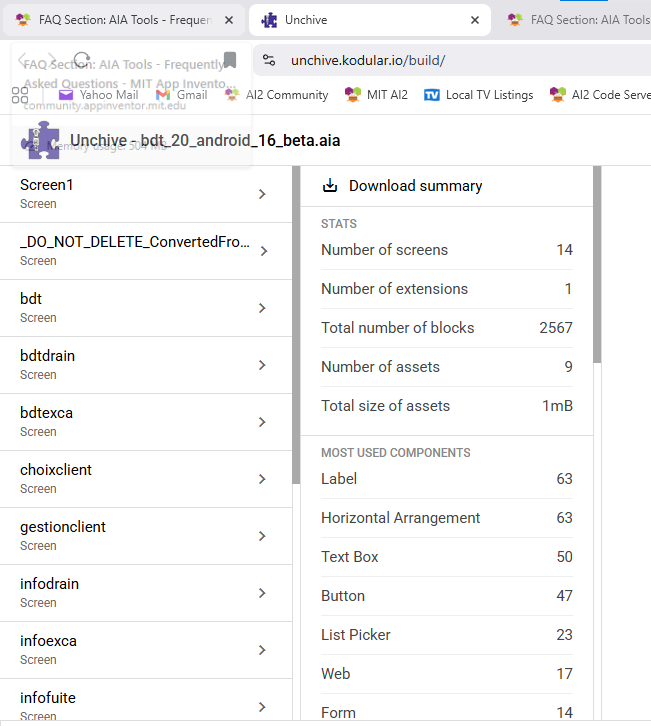Open the Yahoo Mail bookmark
Viewport: 651px width, 726px height.
tap(98, 95)
